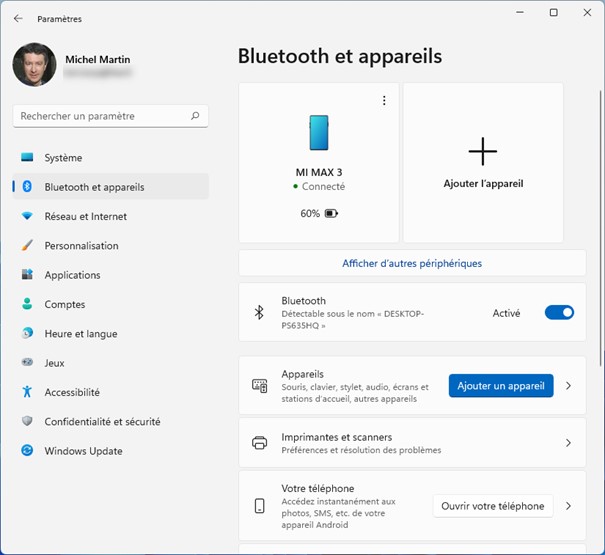Click Windows Update icon in sidebar
The width and height of the screenshot is (605, 555).
pyautogui.click(x=27, y=451)
